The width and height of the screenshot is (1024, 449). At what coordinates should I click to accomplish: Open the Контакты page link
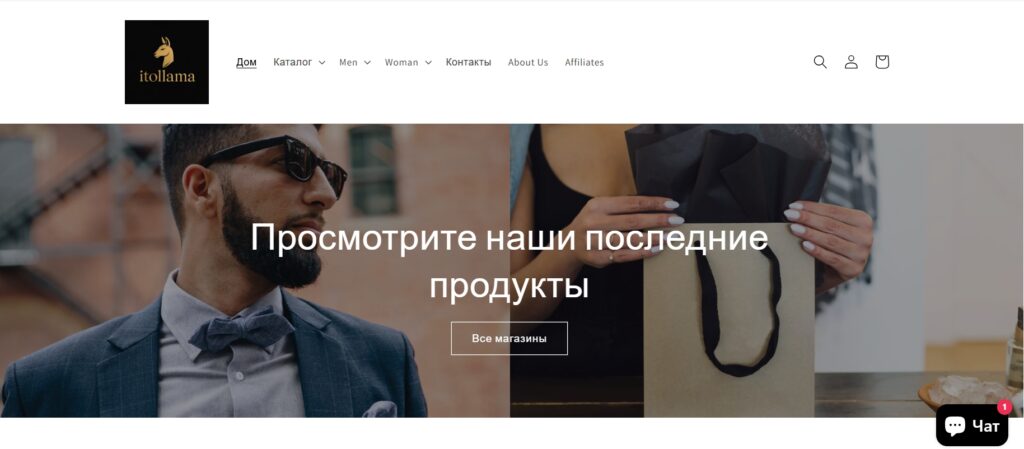point(468,62)
